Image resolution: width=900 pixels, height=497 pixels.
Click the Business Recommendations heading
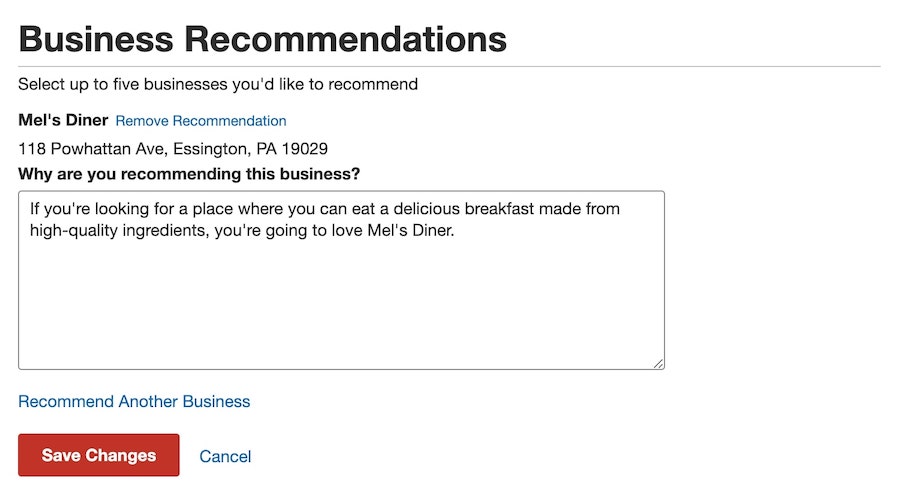(x=262, y=39)
